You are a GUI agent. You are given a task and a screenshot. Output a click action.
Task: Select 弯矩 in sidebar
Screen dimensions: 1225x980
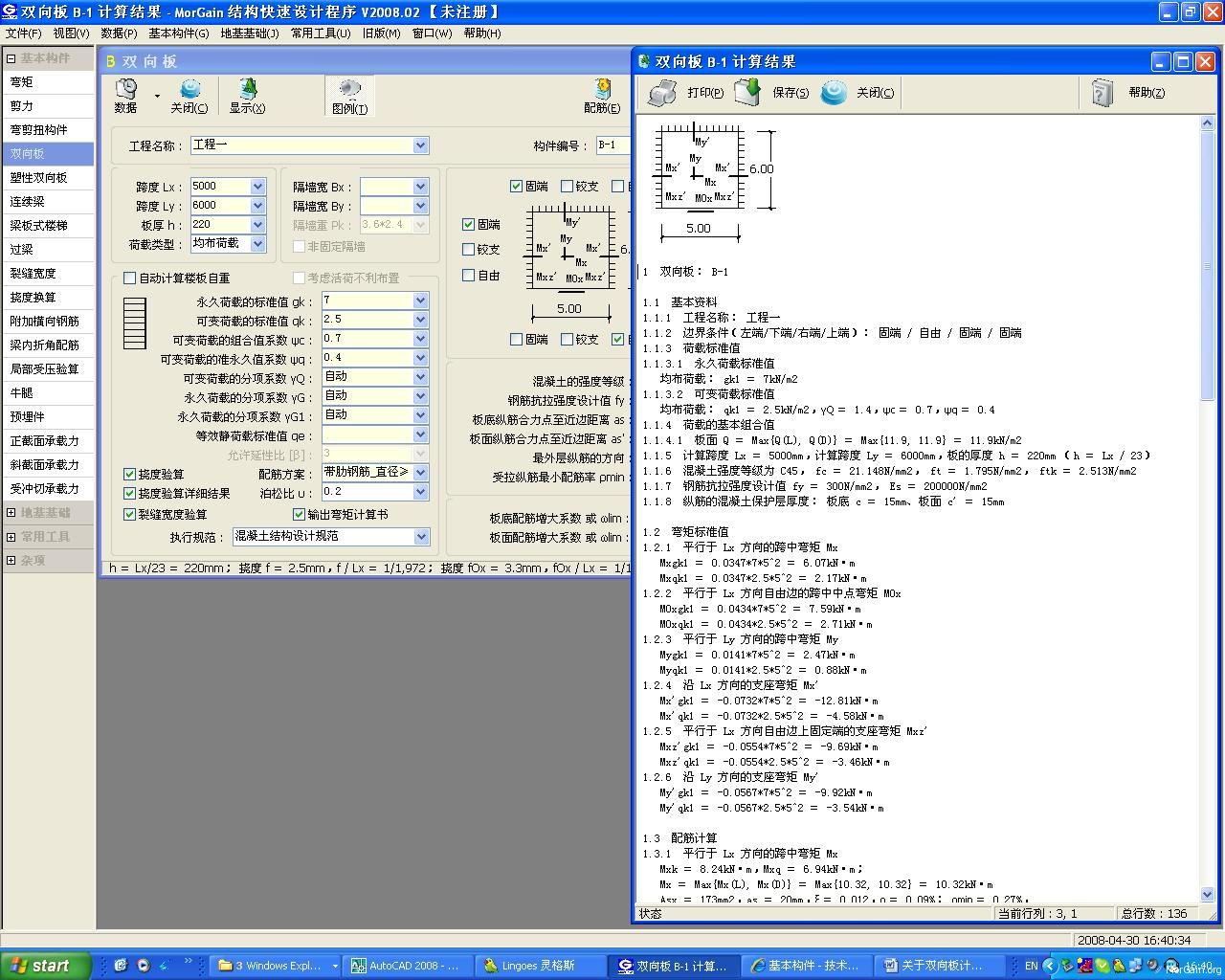48,82
